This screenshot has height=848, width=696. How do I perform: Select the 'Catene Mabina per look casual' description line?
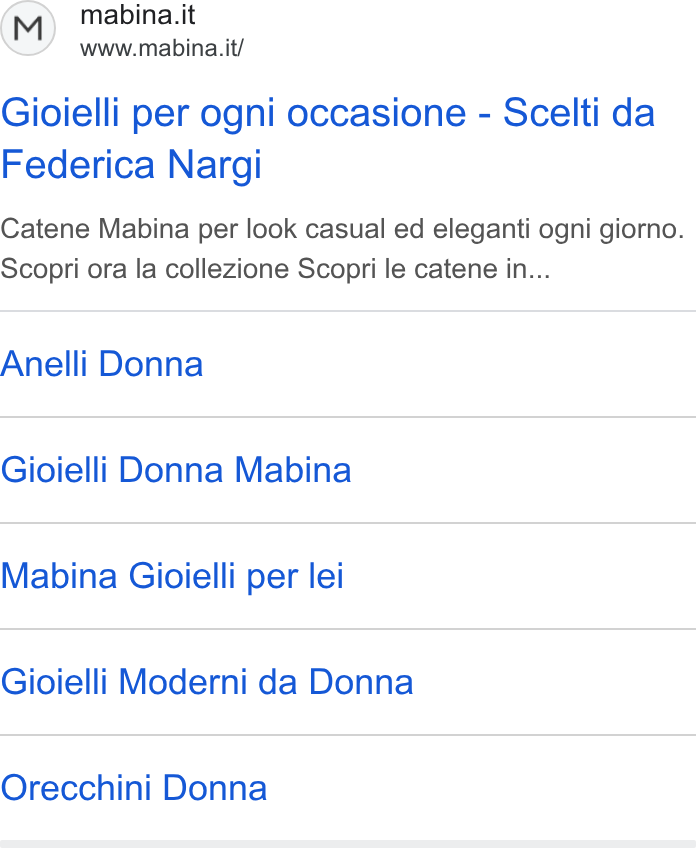click(342, 229)
